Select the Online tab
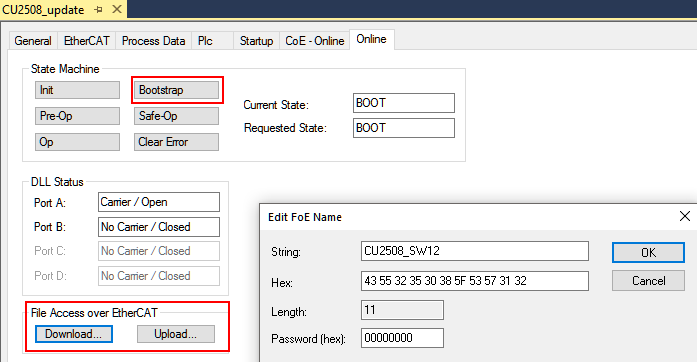Image resolution: width=697 pixels, height=362 pixels. pos(372,39)
